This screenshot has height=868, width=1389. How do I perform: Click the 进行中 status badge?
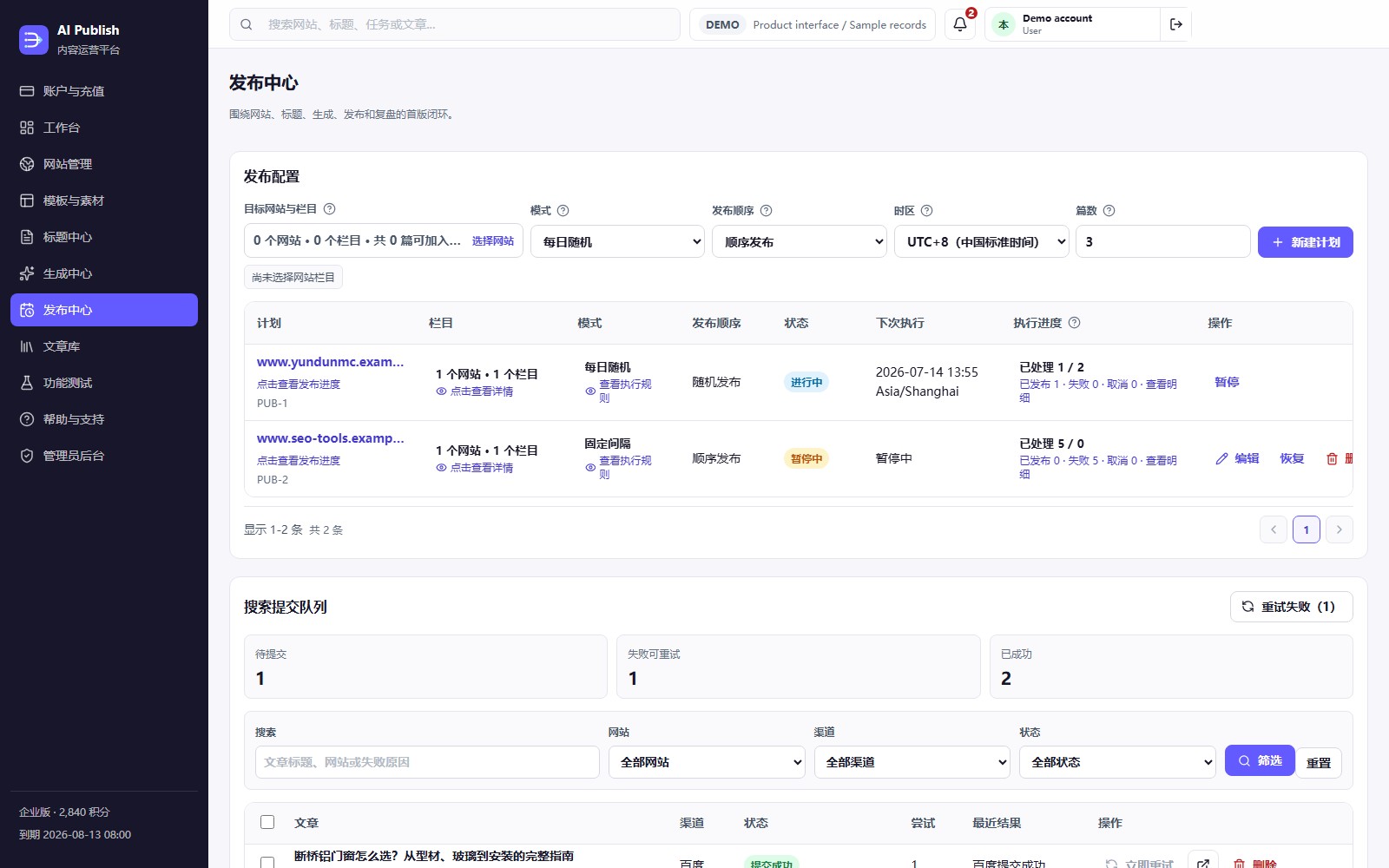(806, 382)
